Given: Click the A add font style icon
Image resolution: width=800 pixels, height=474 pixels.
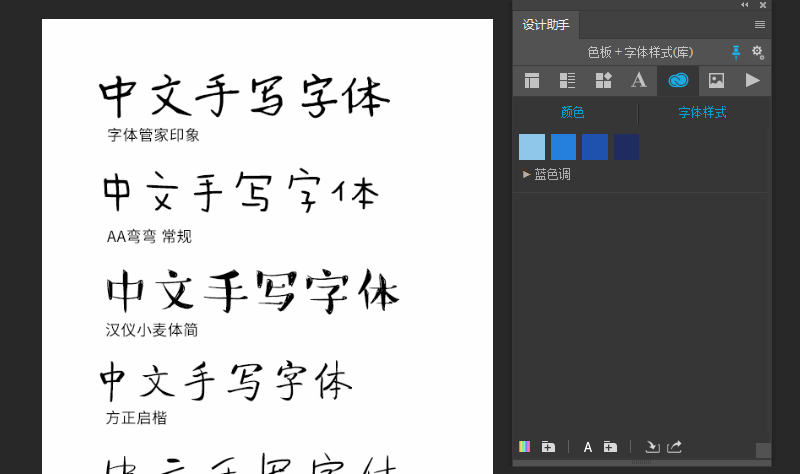Looking at the screenshot, I should [588, 447].
